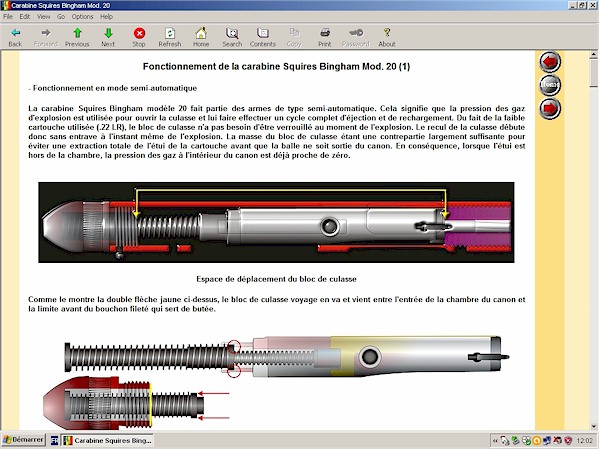
Task: Go to Previous page with green up arrow
Action: 77,33
